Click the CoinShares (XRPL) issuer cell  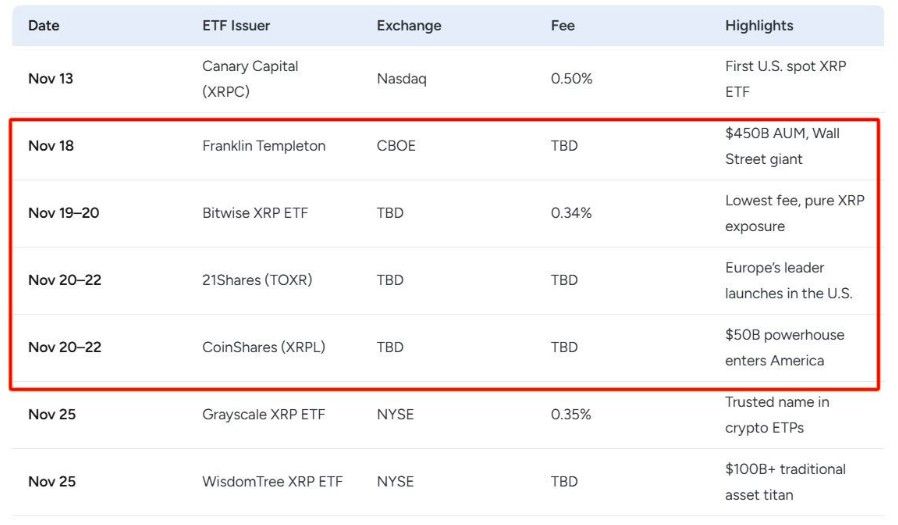[x=264, y=347]
